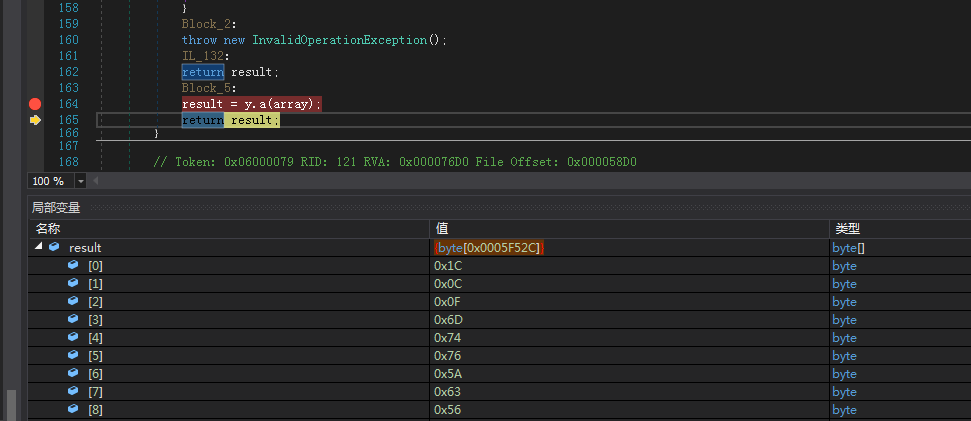Screen dimensions: 971x421
Task: Click the value 0x6D
Action: pyautogui.click(x=448, y=319)
